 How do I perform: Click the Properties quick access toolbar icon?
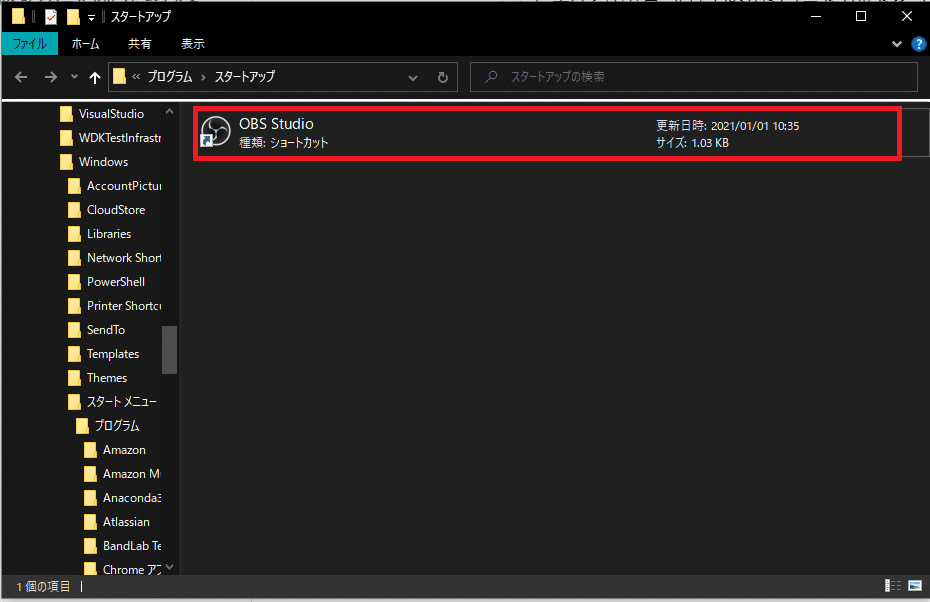tap(51, 17)
